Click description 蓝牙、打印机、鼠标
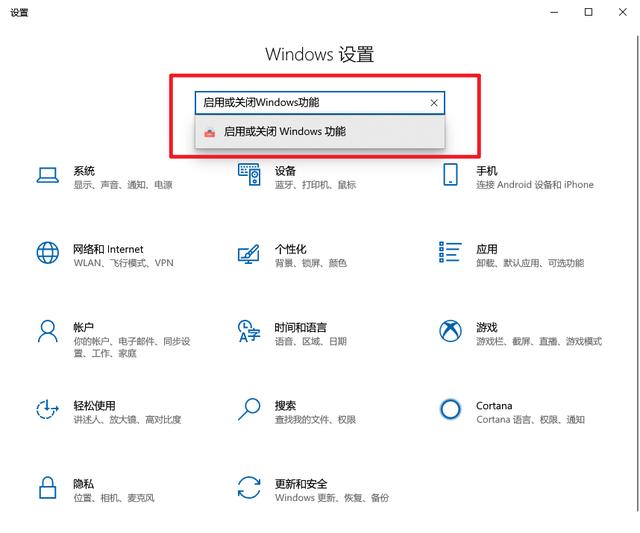This screenshot has height=533, width=640. pyautogui.click(x=315, y=185)
